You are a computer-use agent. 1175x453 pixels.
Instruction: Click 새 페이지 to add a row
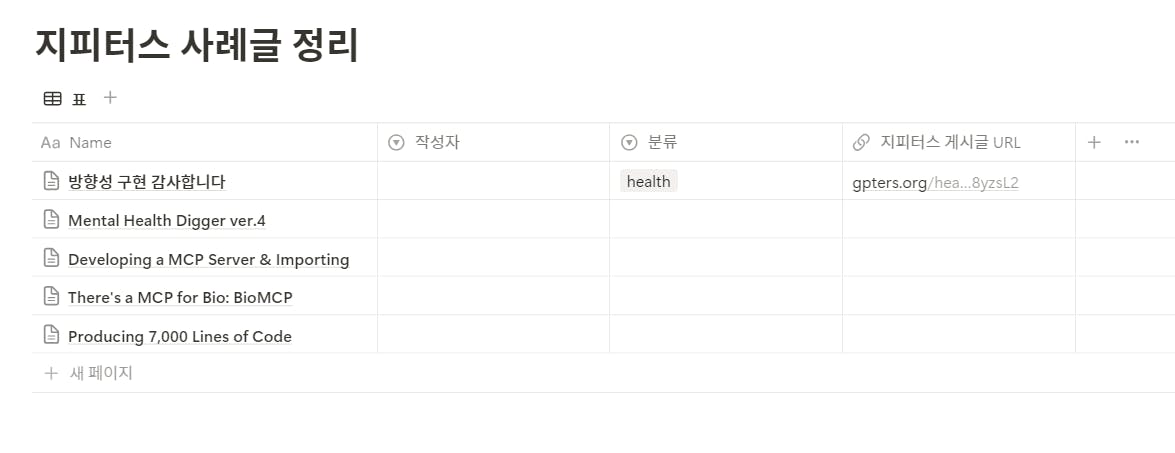(100, 373)
